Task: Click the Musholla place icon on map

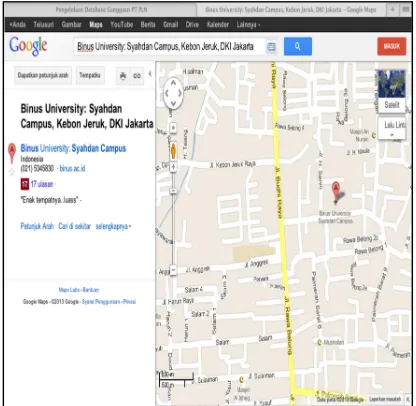Action: [x=319, y=342]
